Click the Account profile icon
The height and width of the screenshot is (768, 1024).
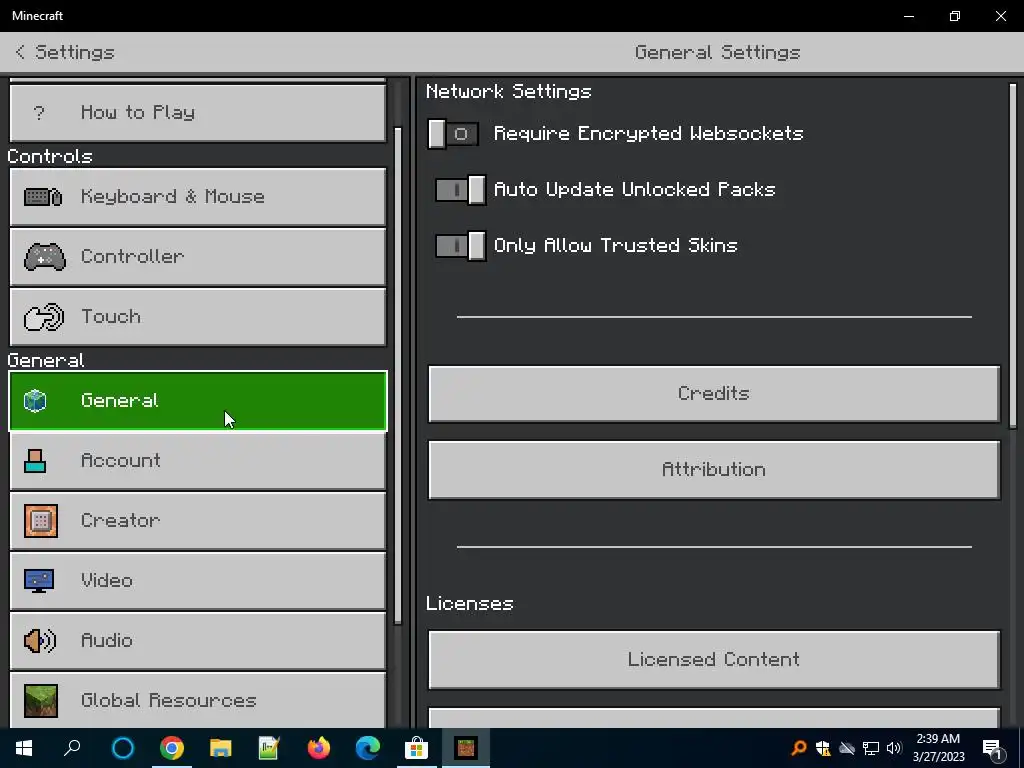pyautogui.click(x=35, y=461)
